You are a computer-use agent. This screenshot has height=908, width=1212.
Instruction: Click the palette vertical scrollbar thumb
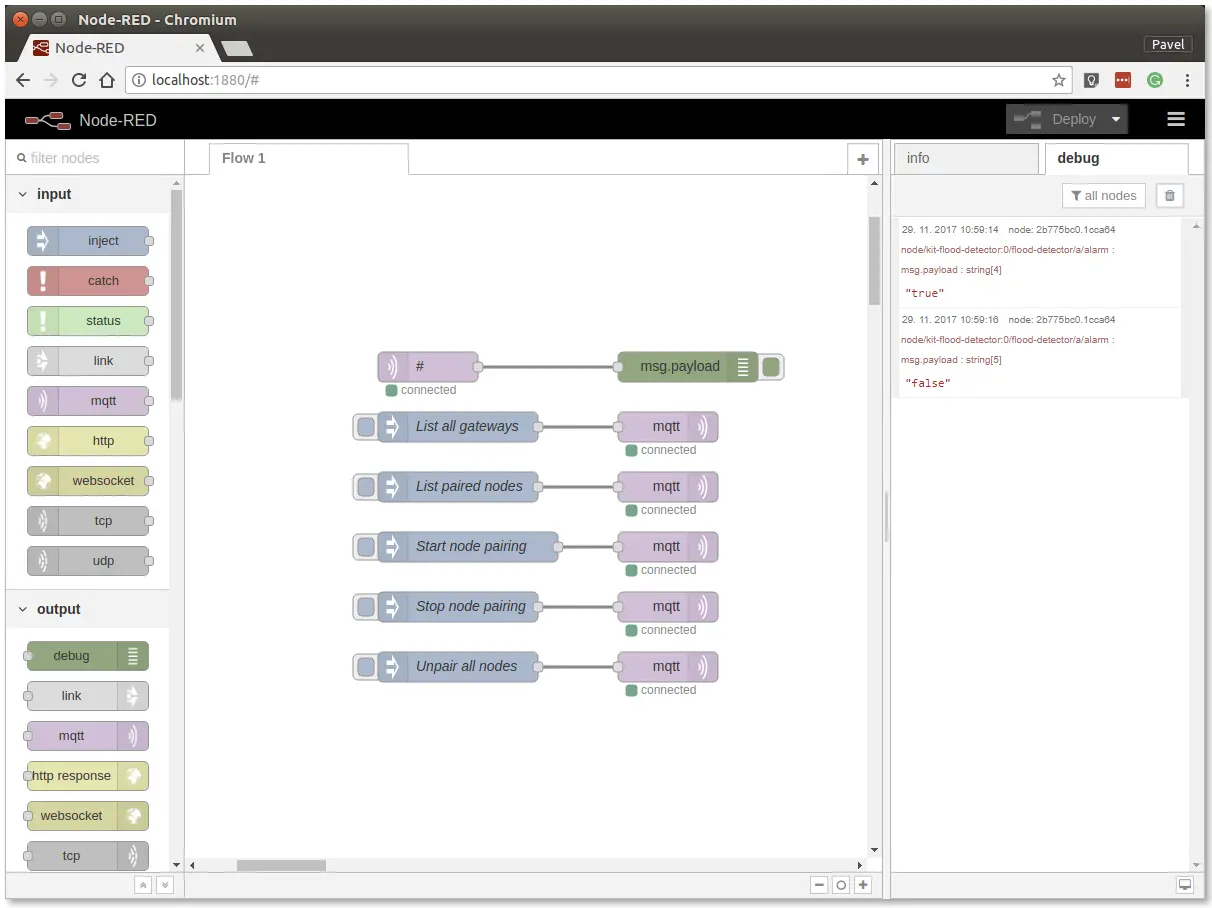(x=177, y=295)
